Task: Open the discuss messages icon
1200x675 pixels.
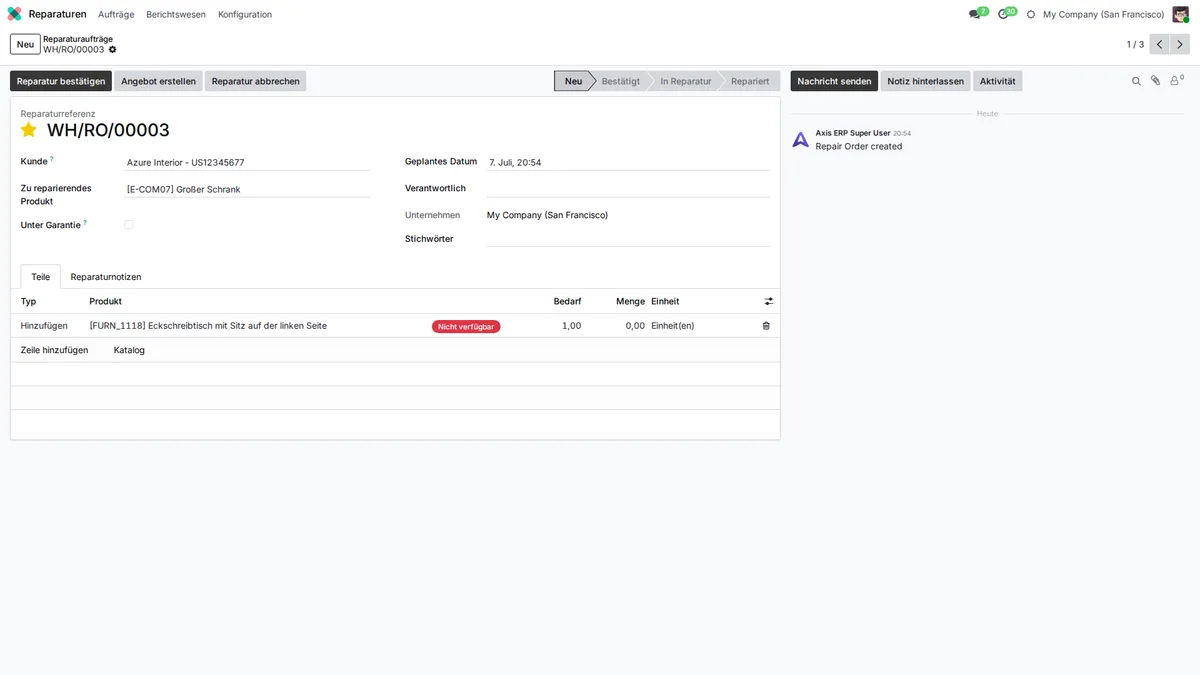Action: point(975,14)
